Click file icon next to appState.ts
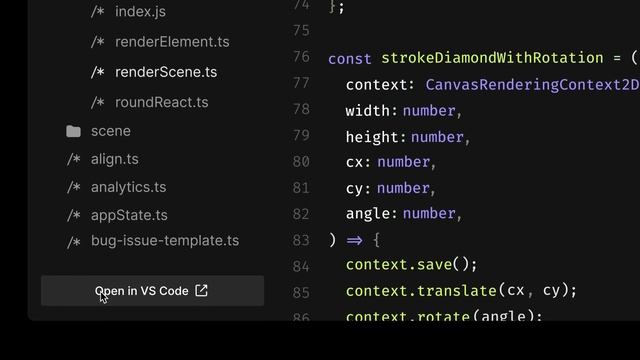 pos(74,216)
